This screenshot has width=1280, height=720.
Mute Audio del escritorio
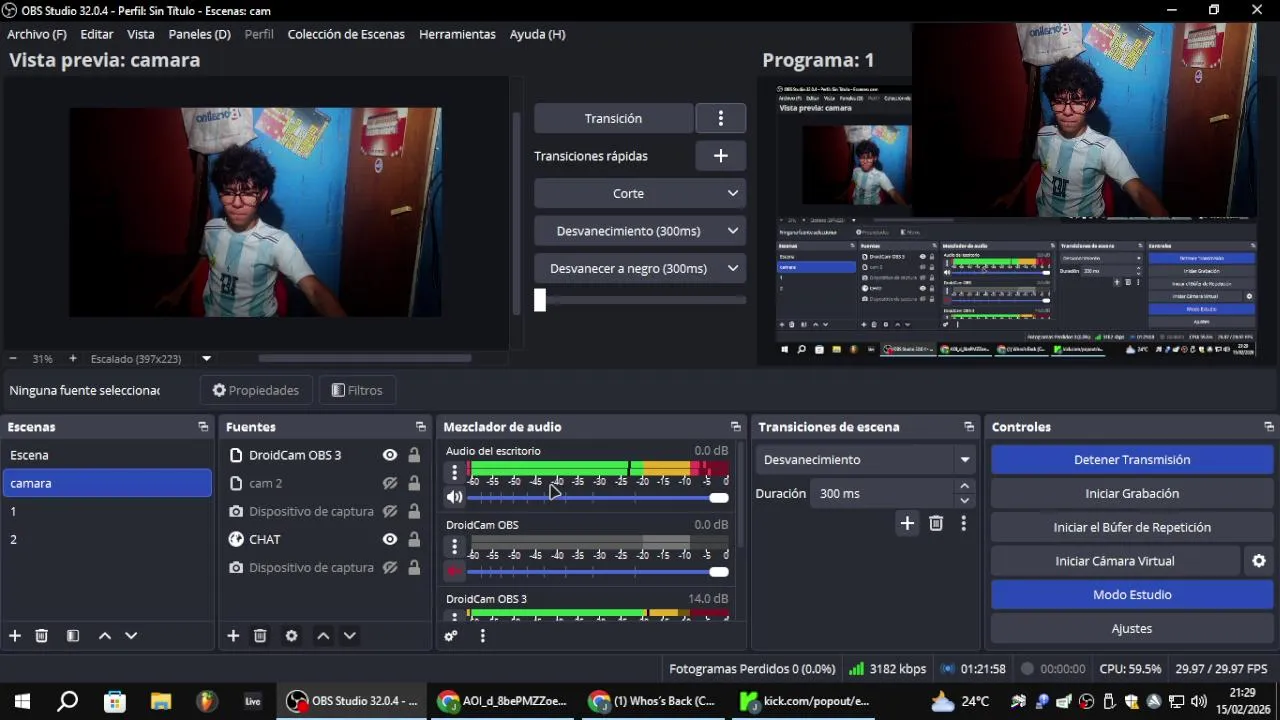point(454,497)
